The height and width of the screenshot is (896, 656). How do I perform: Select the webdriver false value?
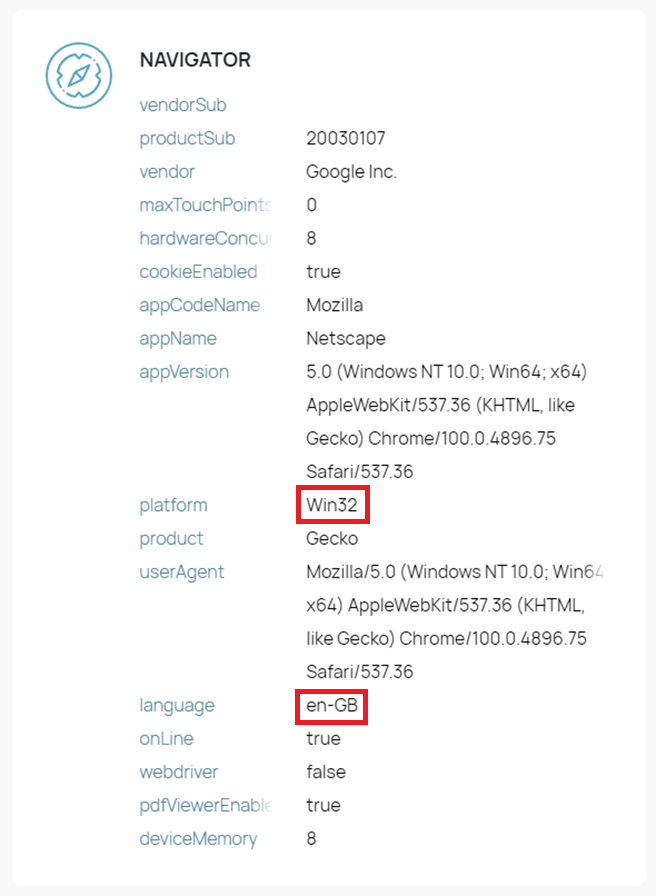click(x=326, y=772)
